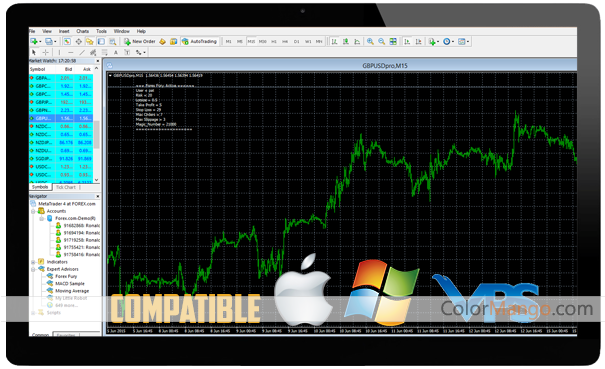Open the Help menu

141,31
